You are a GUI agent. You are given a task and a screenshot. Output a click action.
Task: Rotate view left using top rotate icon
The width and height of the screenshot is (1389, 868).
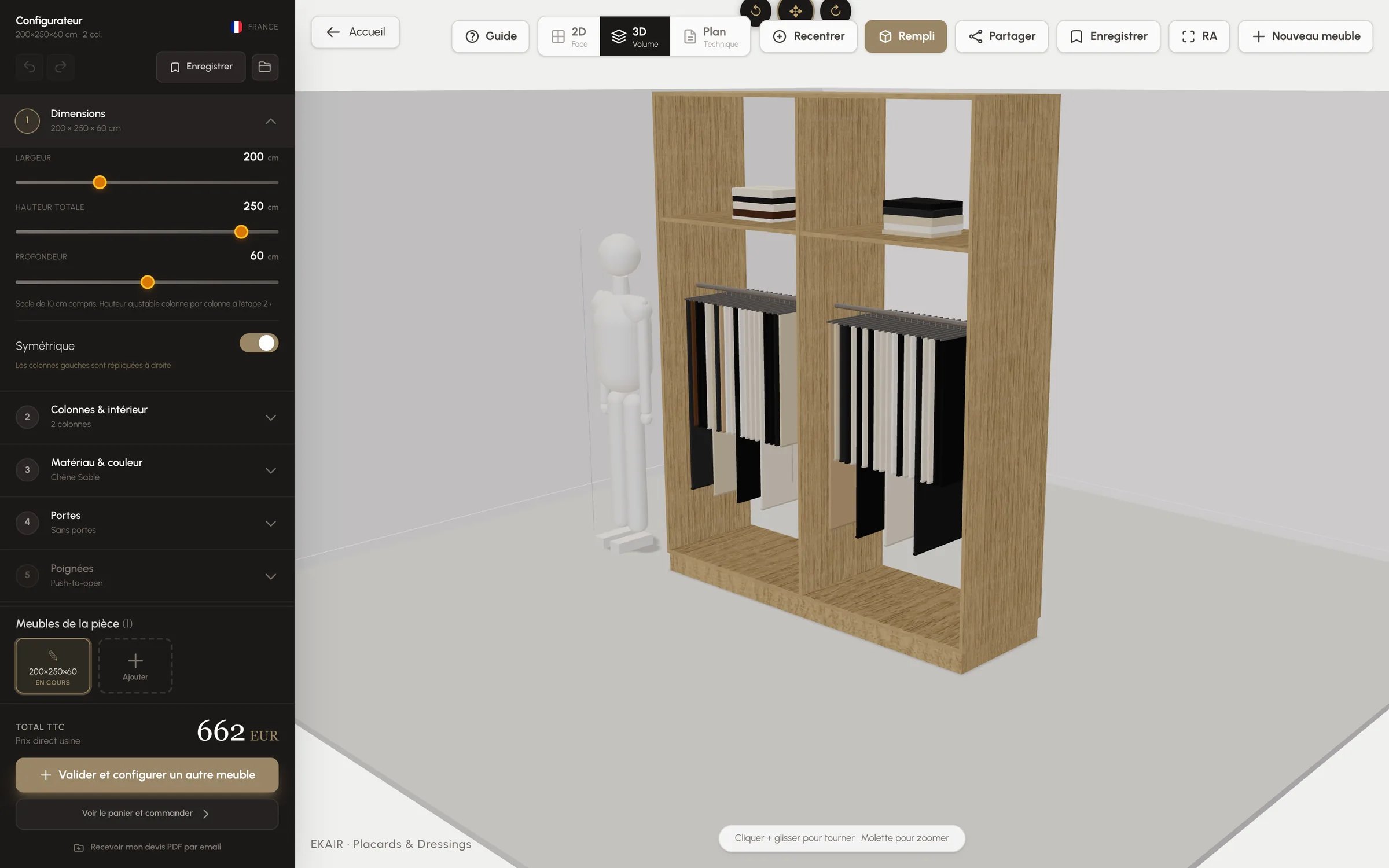click(755, 10)
